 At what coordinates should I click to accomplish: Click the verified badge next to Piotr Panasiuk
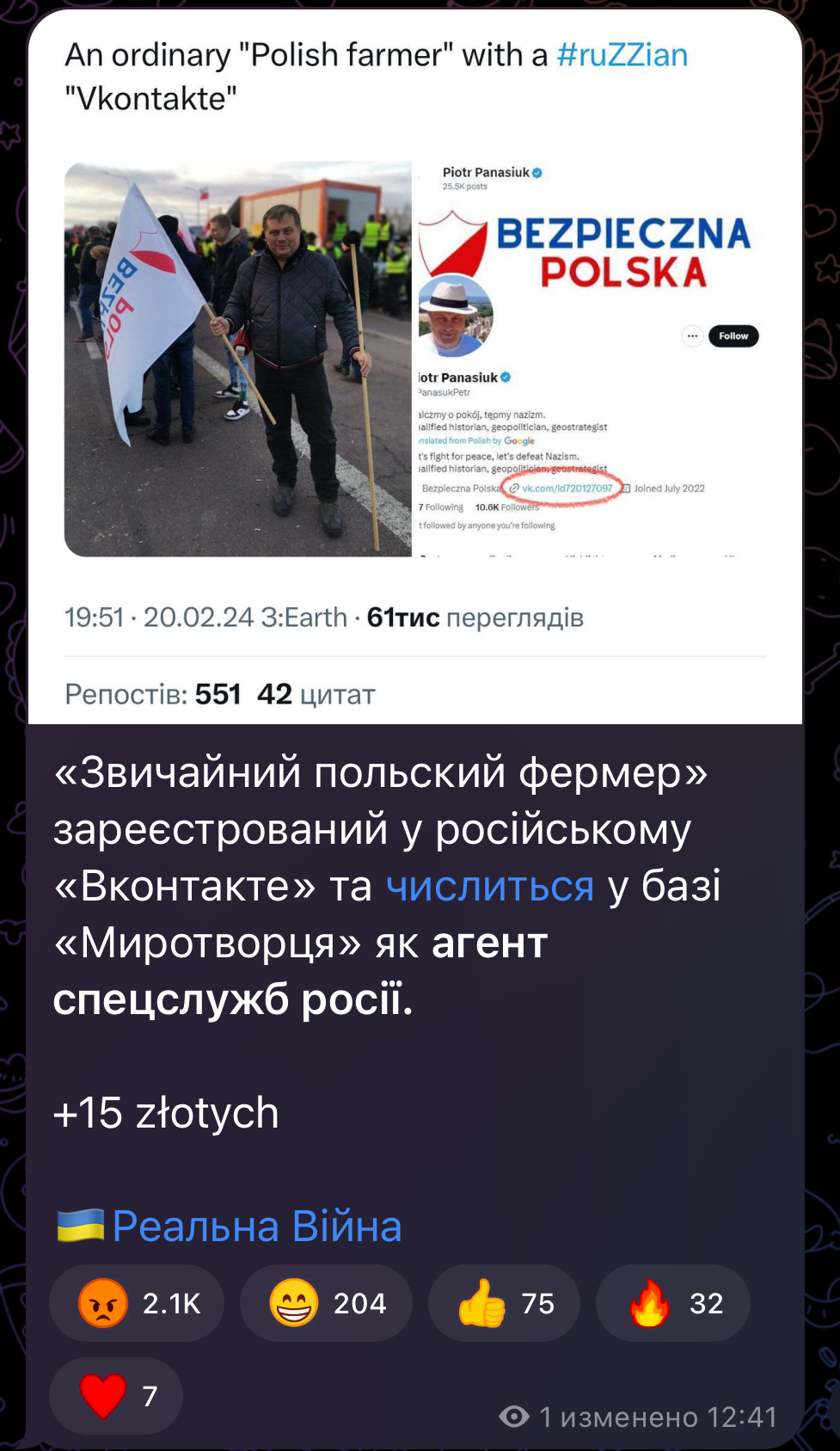[x=537, y=173]
